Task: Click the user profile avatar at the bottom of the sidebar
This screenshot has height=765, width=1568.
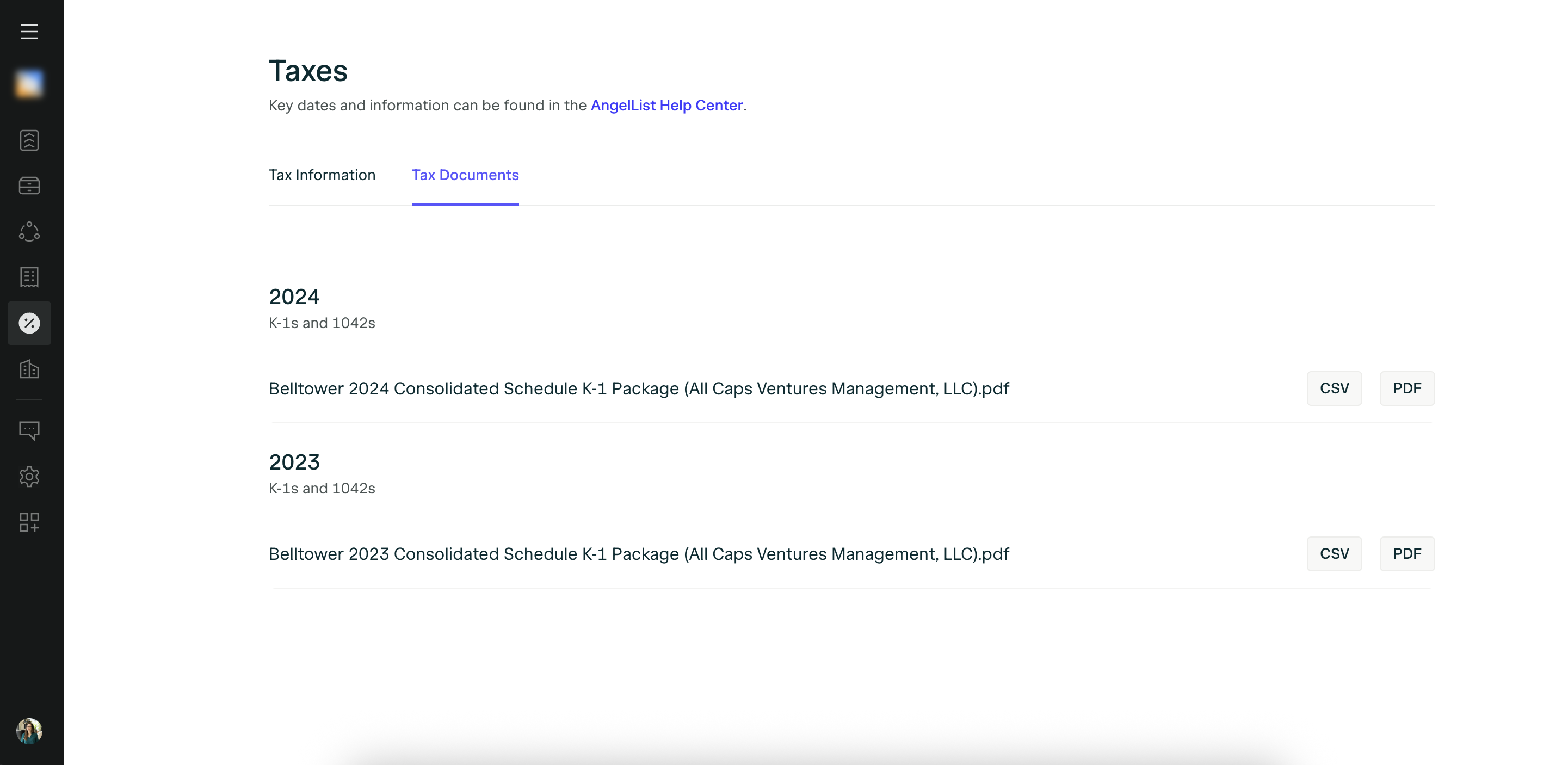Action: point(29,731)
